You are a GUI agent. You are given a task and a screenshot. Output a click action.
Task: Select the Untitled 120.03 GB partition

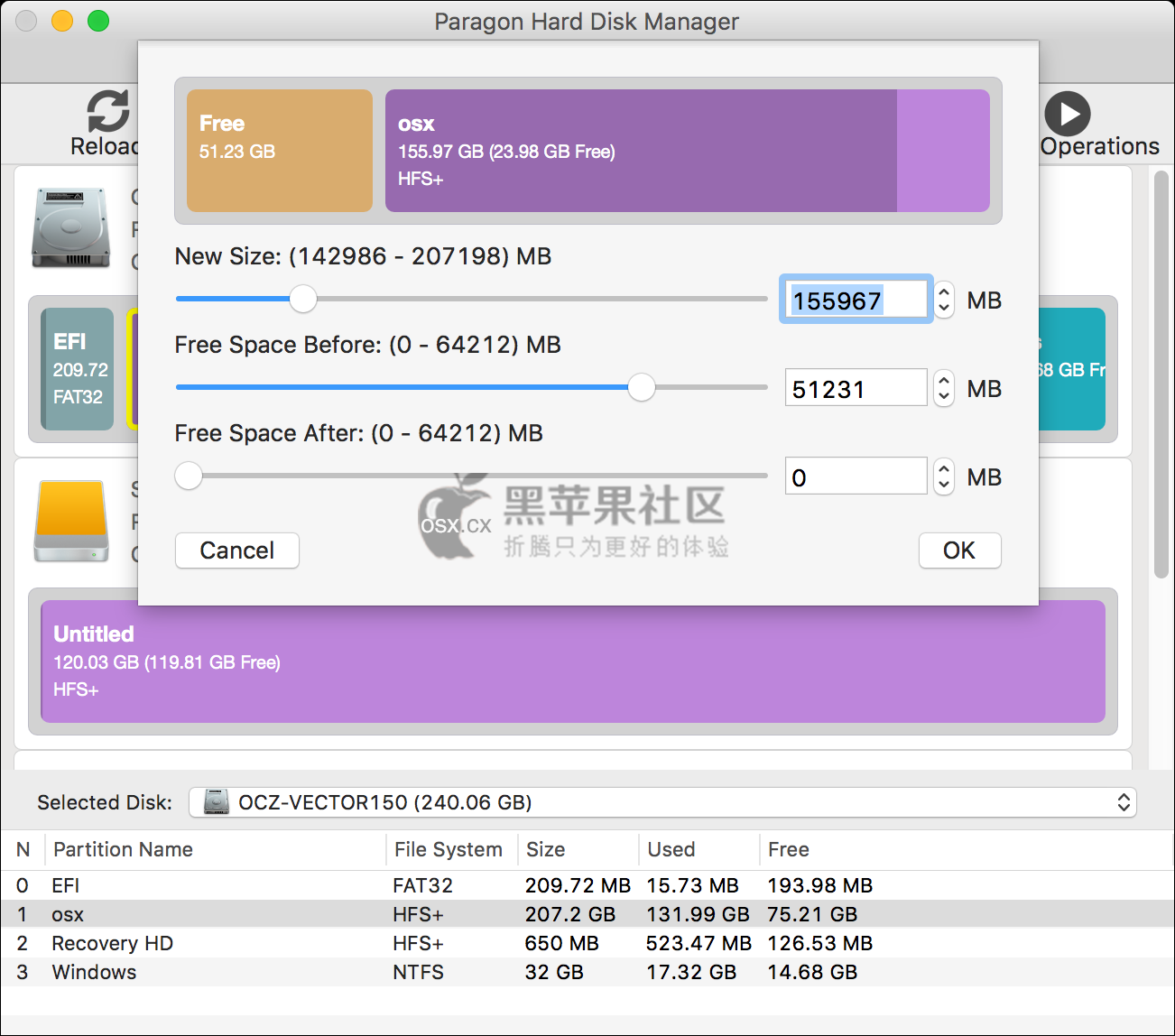coord(573,661)
